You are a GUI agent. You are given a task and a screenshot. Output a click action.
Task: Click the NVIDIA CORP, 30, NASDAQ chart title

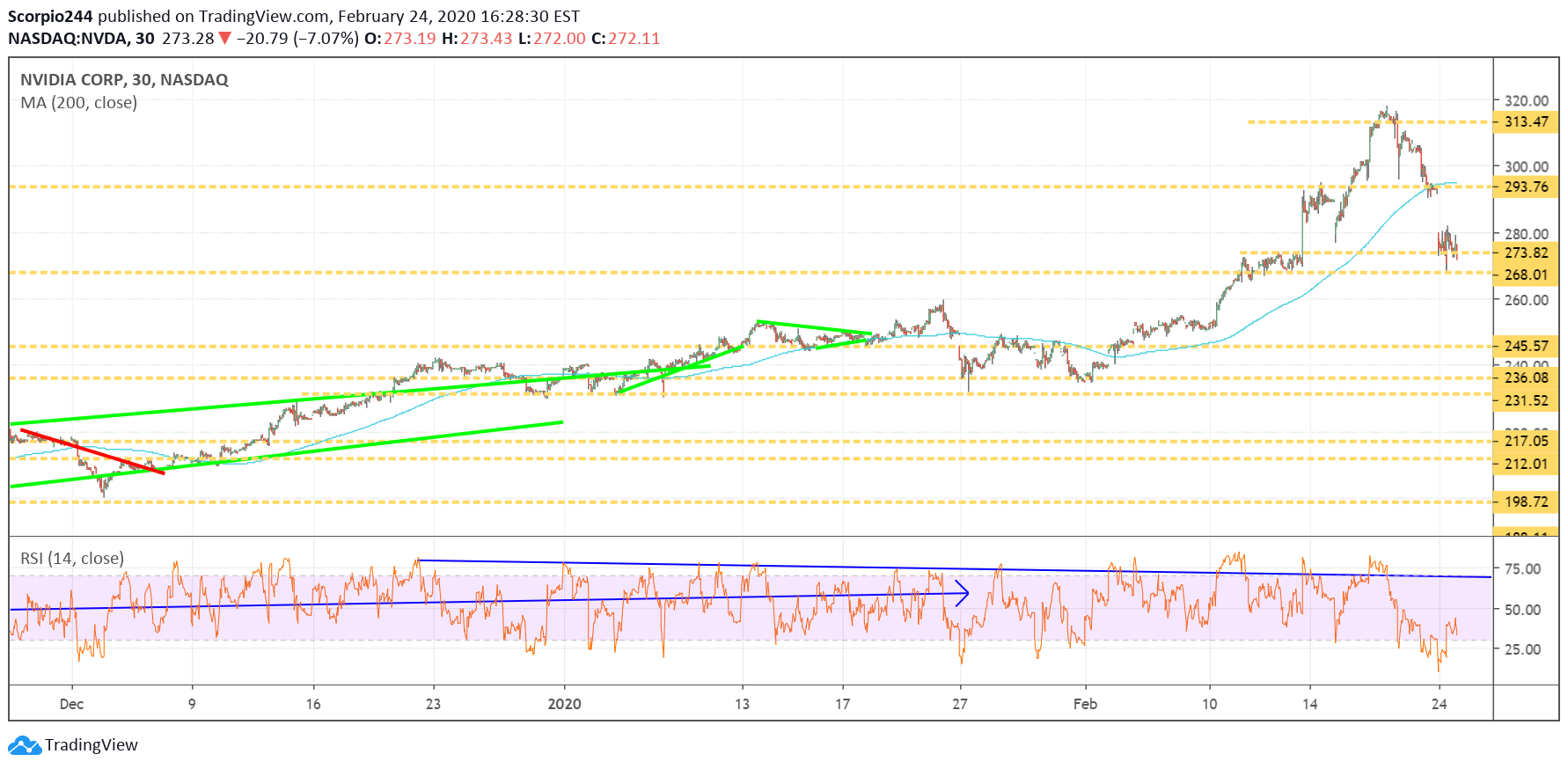[124, 80]
